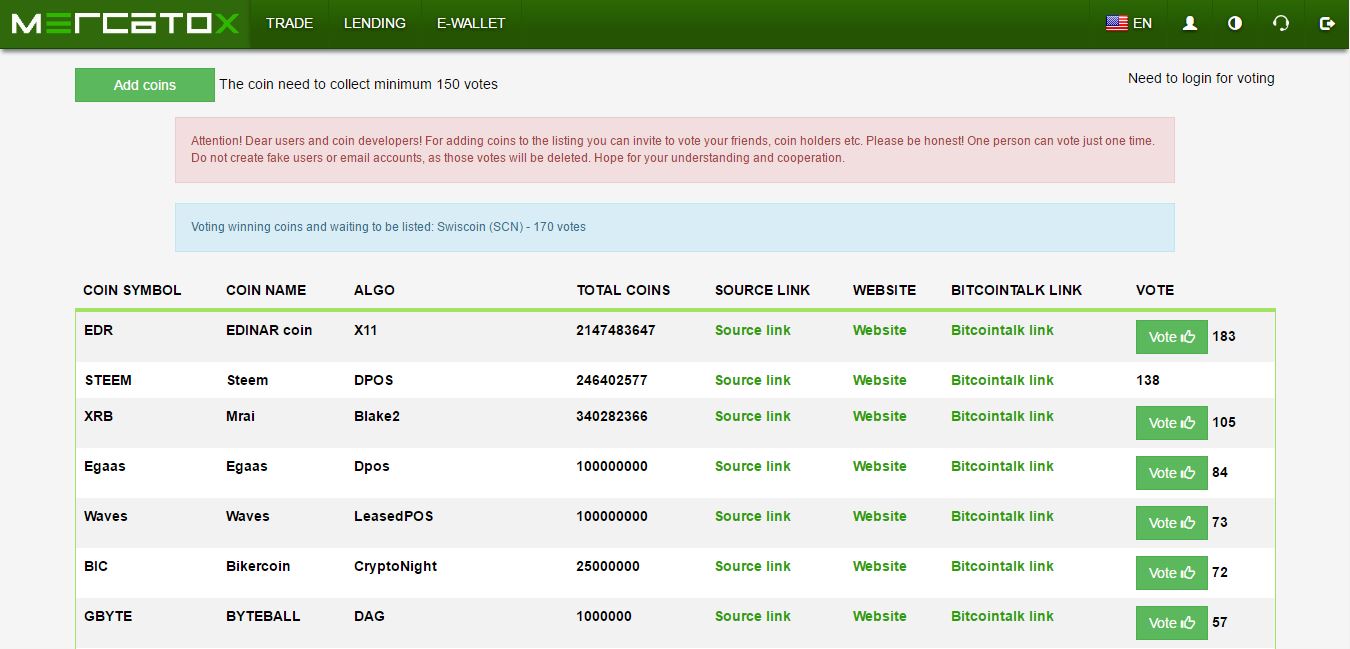Select the CryptoNight algo cell

(x=395, y=566)
